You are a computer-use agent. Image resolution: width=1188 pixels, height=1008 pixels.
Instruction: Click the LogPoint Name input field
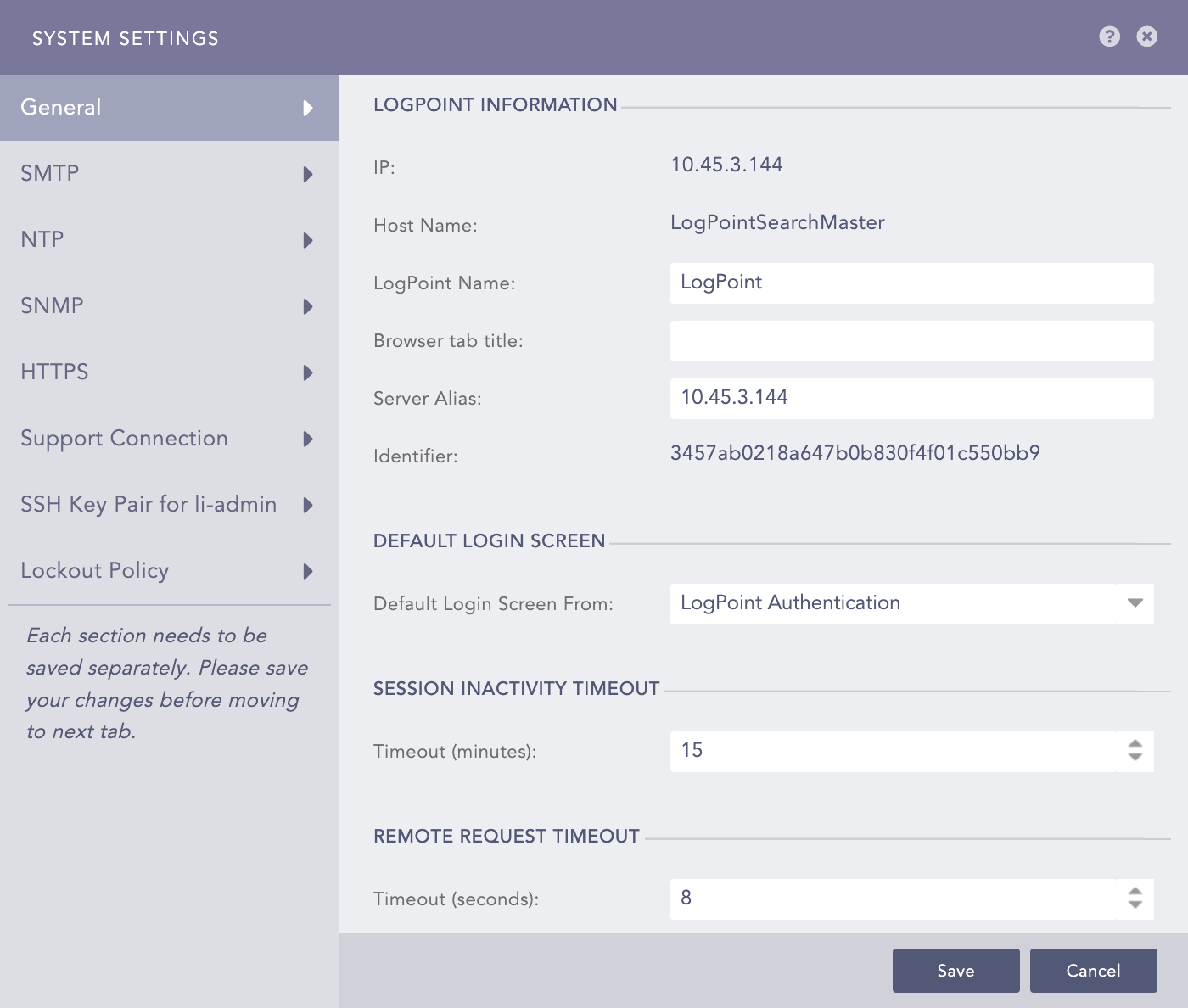tap(911, 283)
